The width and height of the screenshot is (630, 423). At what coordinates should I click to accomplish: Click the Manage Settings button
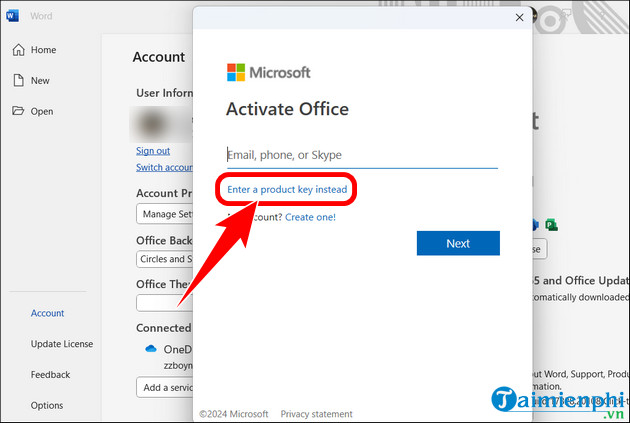(165, 214)
